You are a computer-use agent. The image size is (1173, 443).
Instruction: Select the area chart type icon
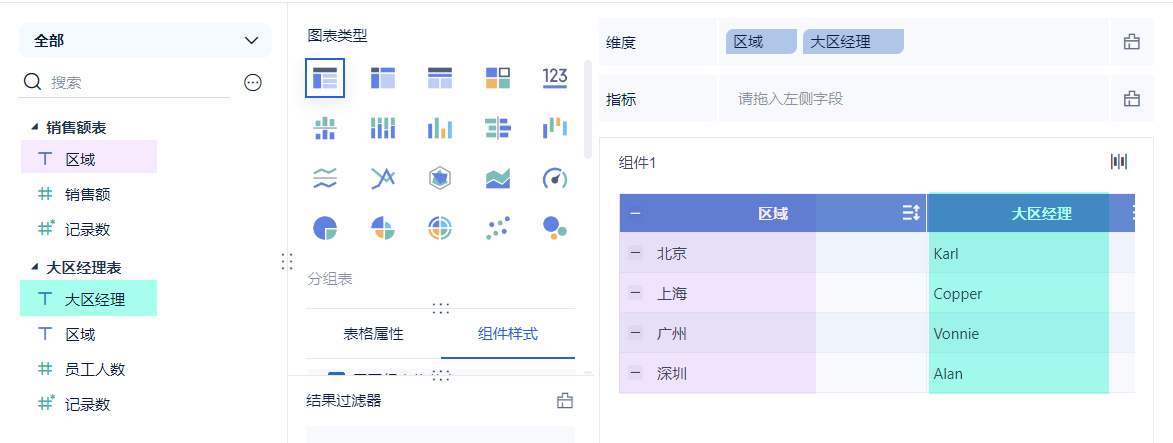tap(498, 178)
